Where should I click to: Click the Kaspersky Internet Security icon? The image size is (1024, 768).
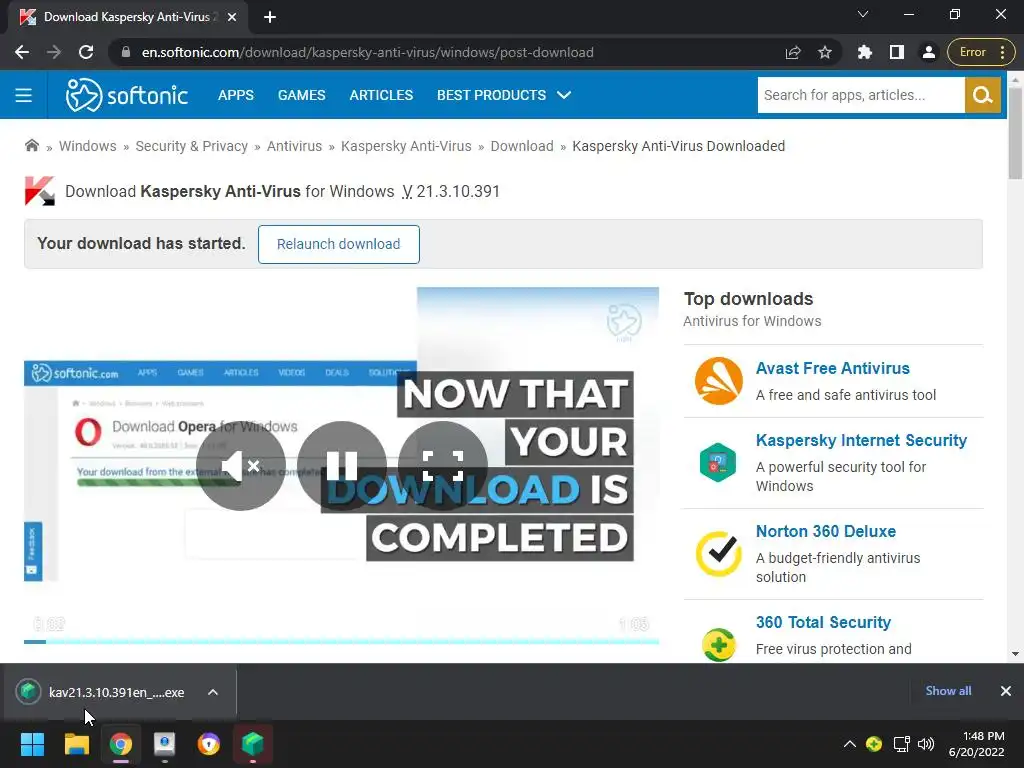718,462
